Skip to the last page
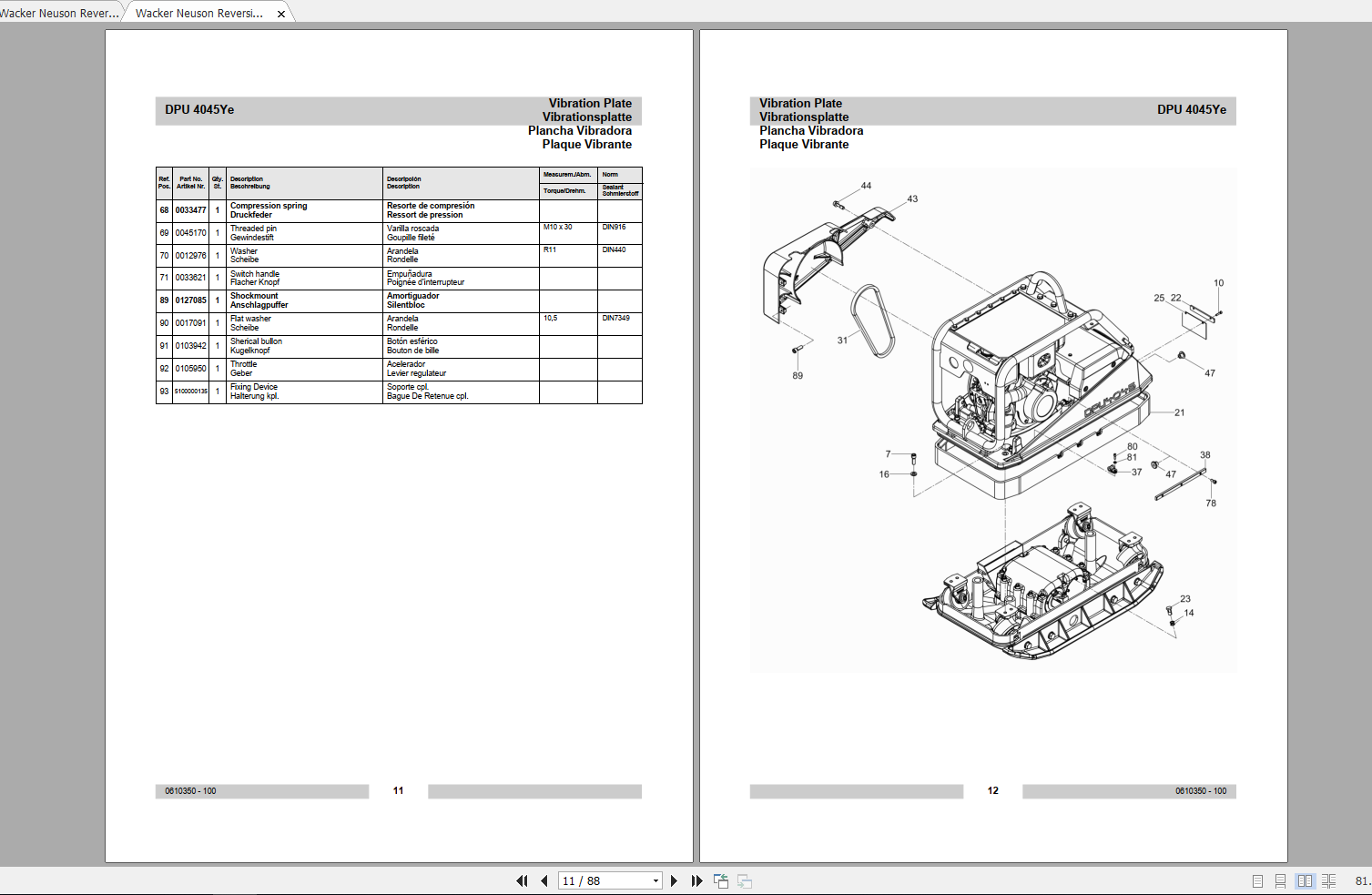 (696, 880)
